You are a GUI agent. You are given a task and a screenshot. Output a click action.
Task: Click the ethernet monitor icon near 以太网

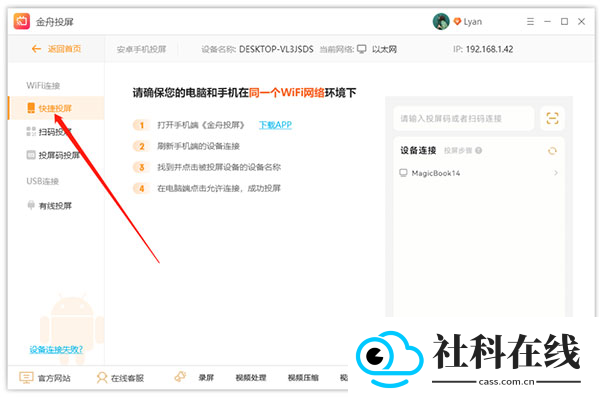362,49
